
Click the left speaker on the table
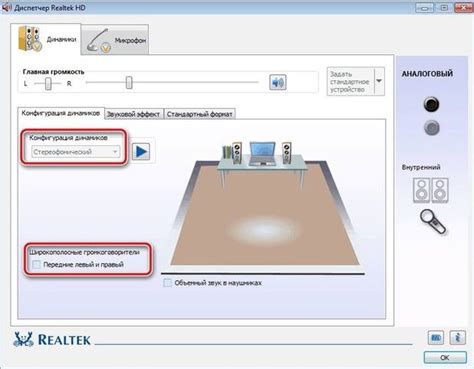[237, 153]
